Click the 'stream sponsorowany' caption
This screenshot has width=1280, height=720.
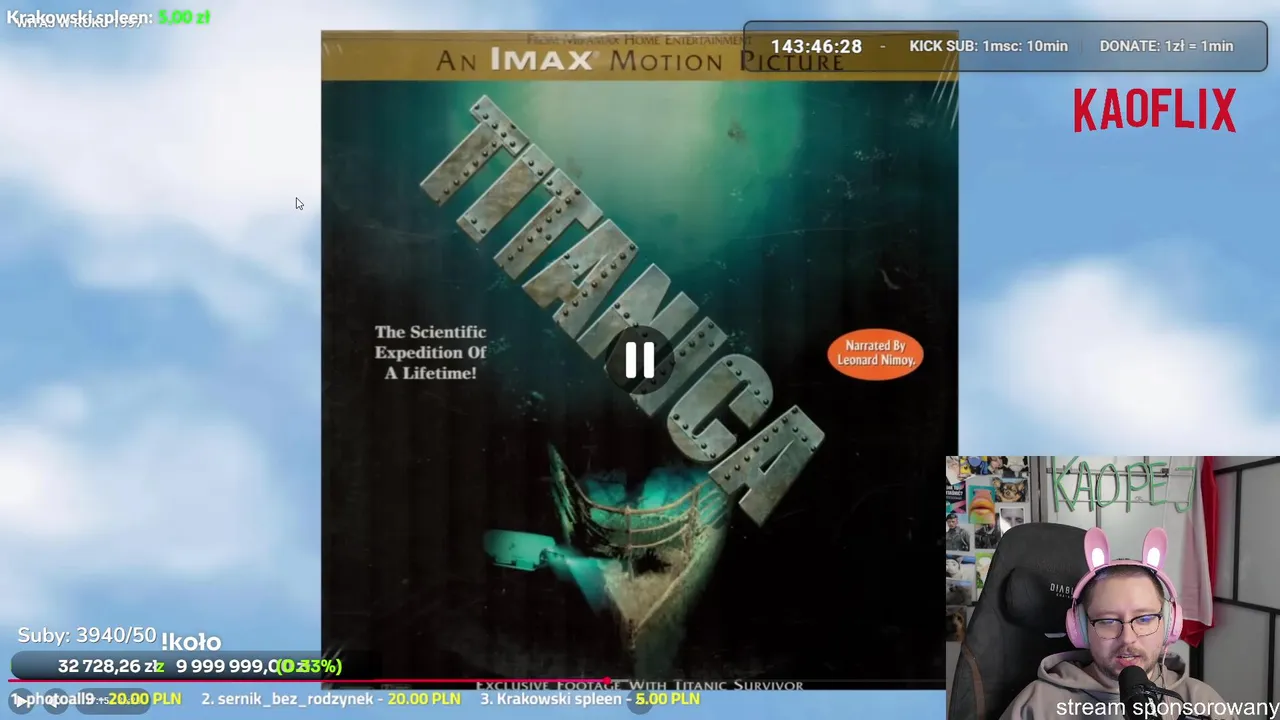tap(1166, 708)
